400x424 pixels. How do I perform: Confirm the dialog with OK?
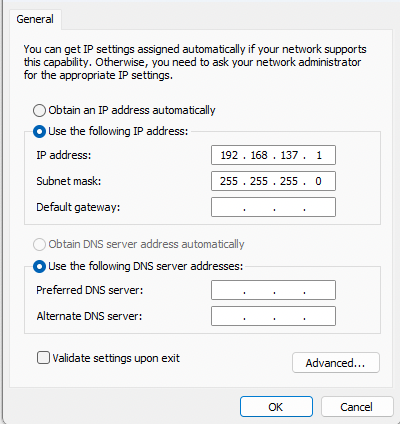[x=276, y=407]
